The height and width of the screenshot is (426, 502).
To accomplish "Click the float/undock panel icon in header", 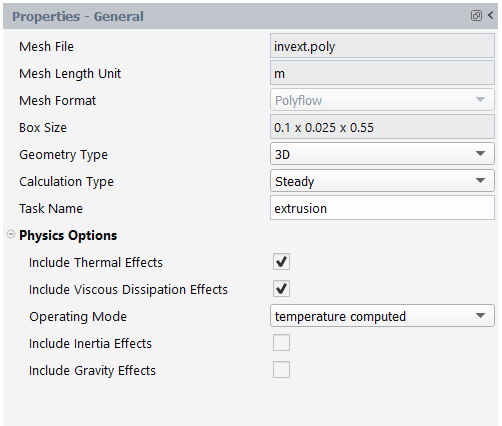I will tap(476, 15).
